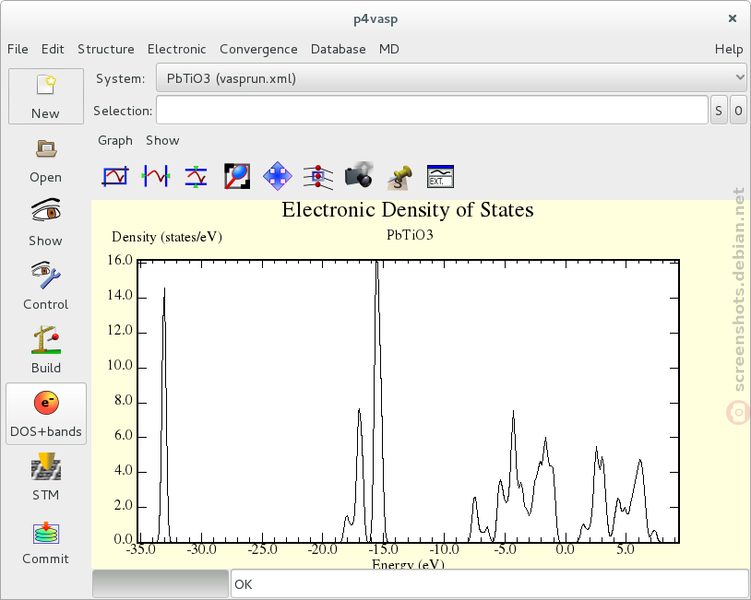Click the 0.0 x-axis tick label
751x600 pixels.
[x=565, y=549]
